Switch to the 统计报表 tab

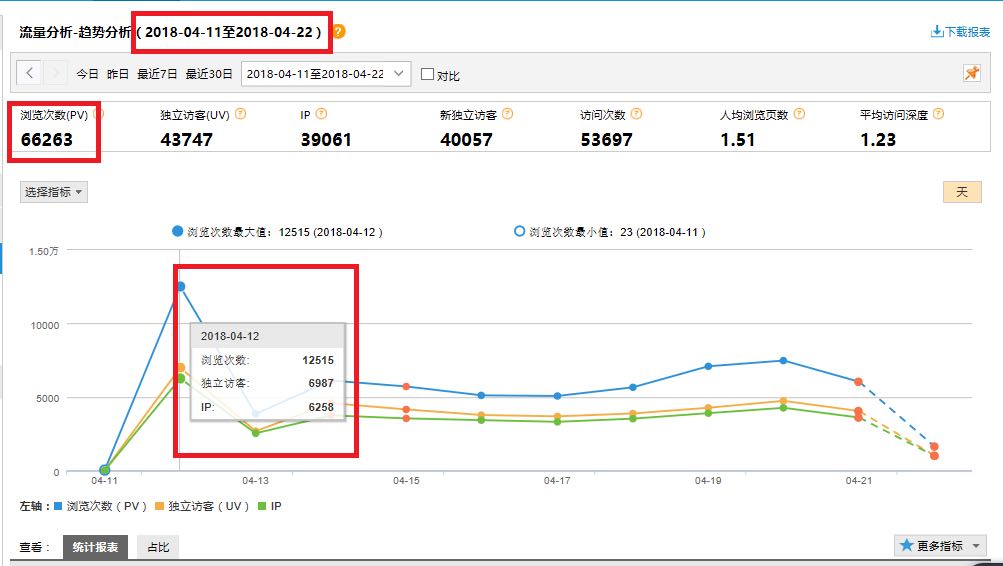(x=95, y=547)
